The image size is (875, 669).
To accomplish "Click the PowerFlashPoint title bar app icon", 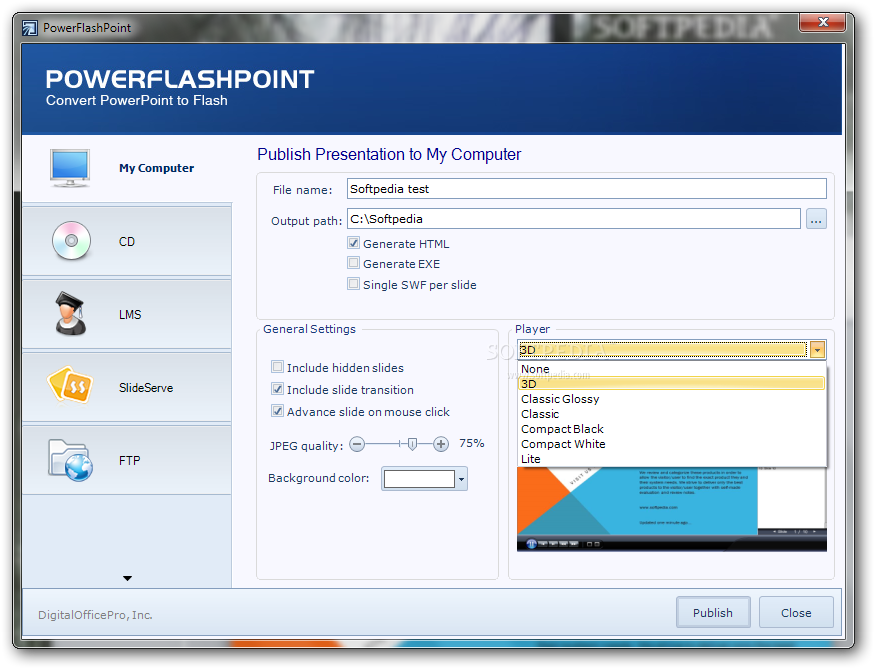I will [x=30, y=27].
